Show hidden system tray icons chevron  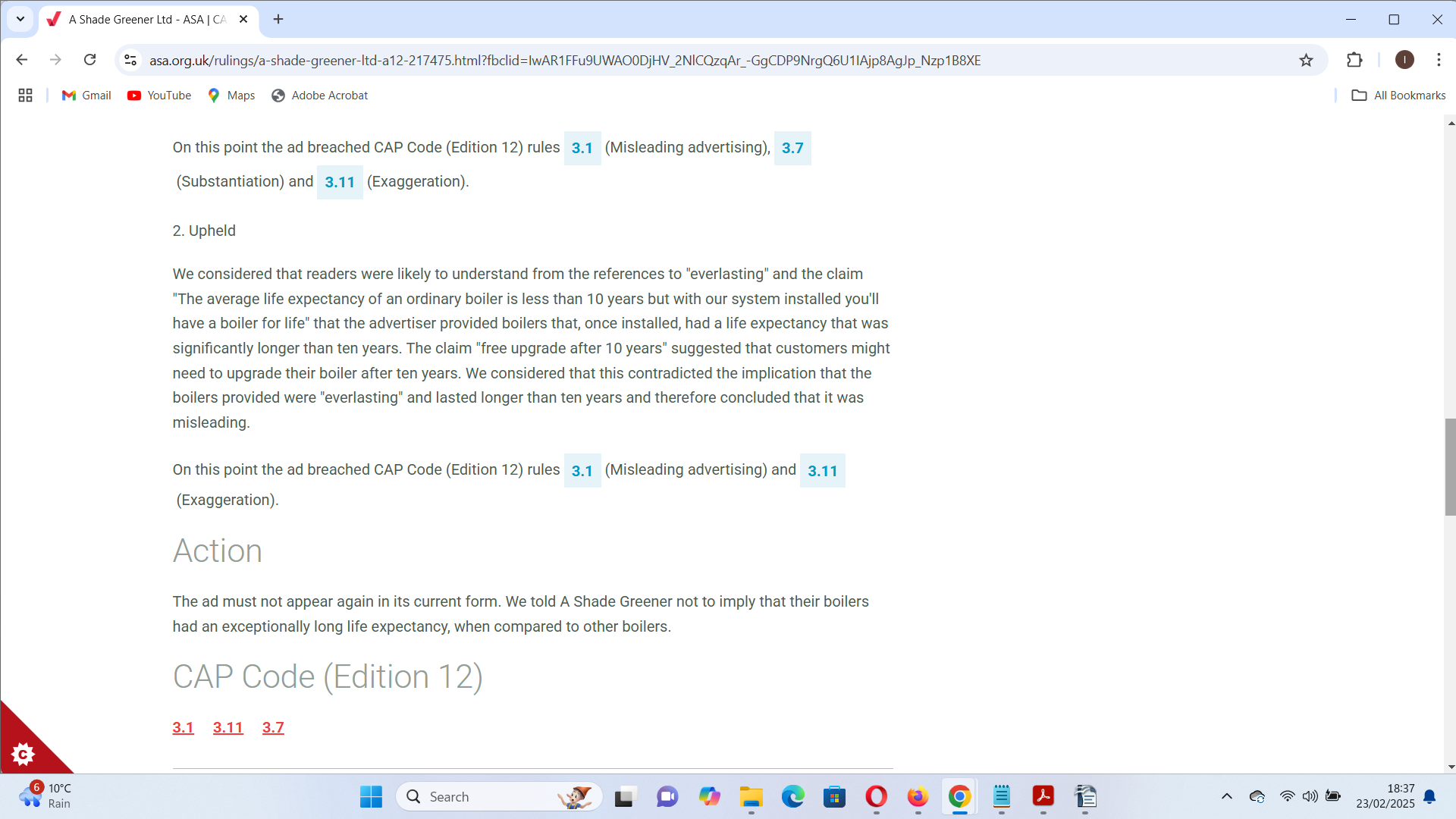1226,796
